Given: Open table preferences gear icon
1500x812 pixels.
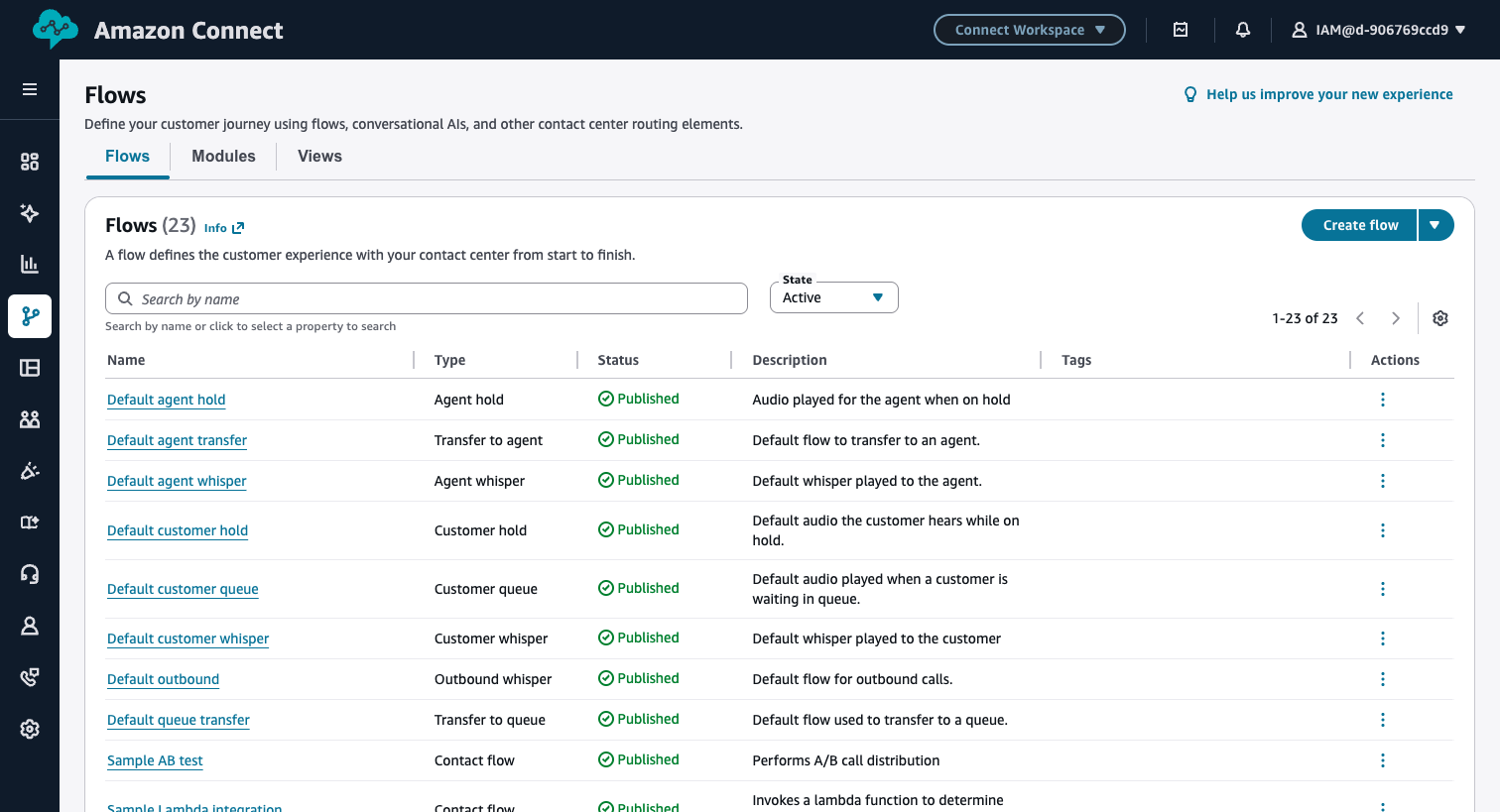Looking at the screenshot, I should point(1440,318).
